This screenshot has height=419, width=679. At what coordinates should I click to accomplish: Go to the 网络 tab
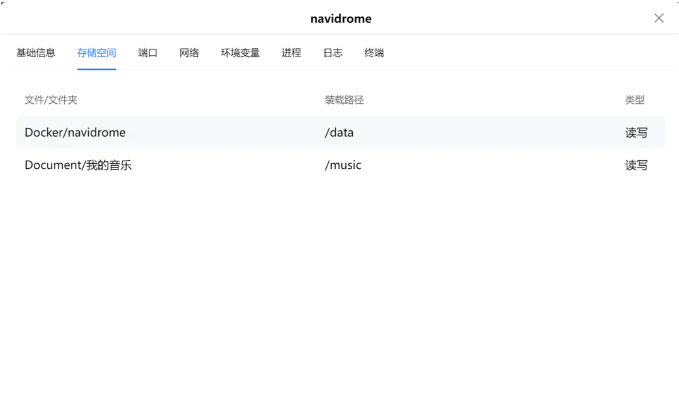(189, 53)
